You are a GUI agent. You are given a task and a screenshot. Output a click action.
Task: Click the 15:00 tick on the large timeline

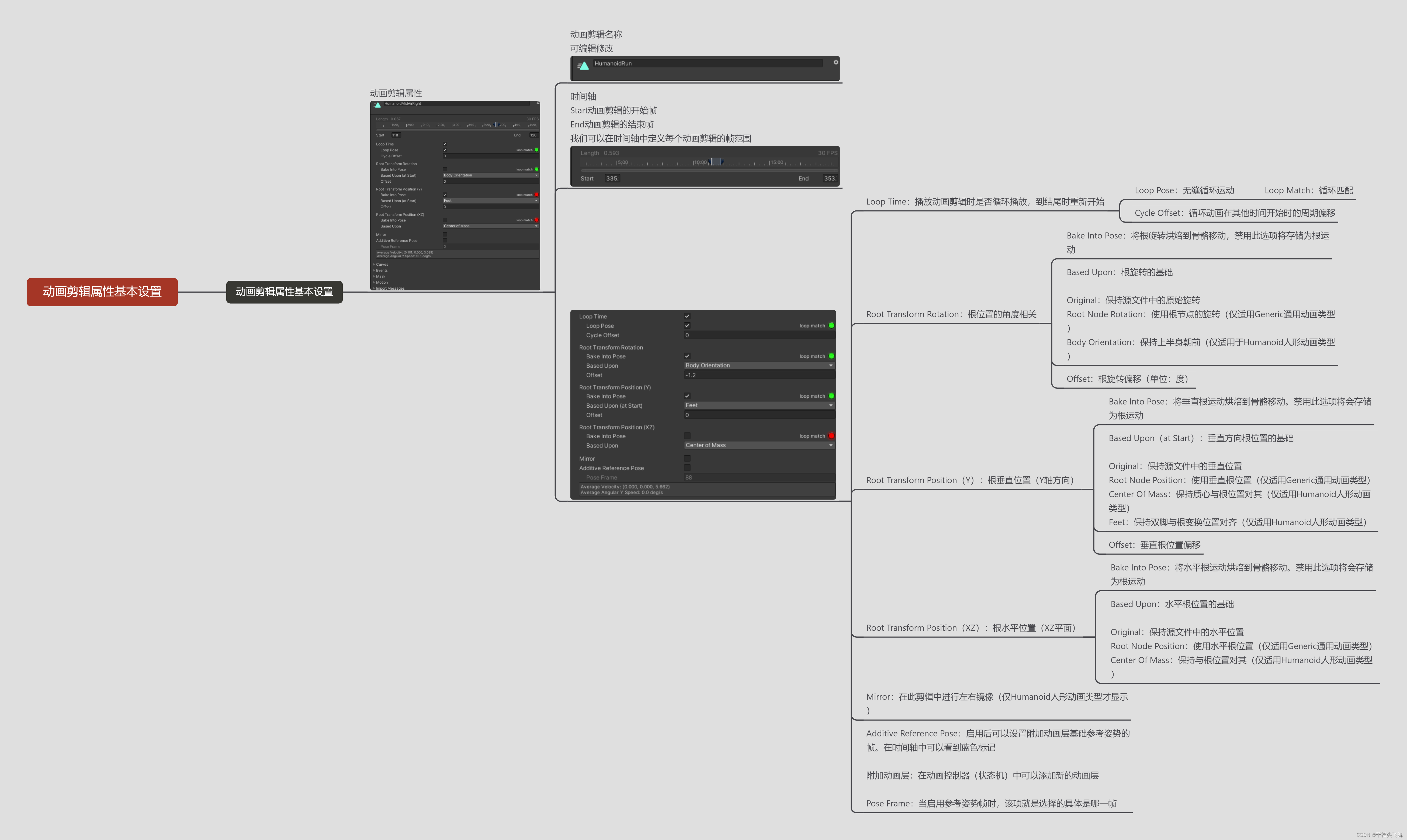[776, 162]
